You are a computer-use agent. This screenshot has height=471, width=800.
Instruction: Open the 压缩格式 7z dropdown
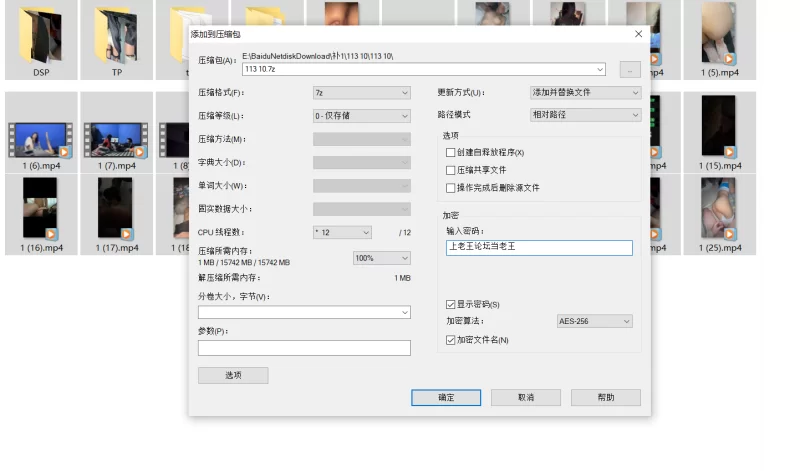362,93
